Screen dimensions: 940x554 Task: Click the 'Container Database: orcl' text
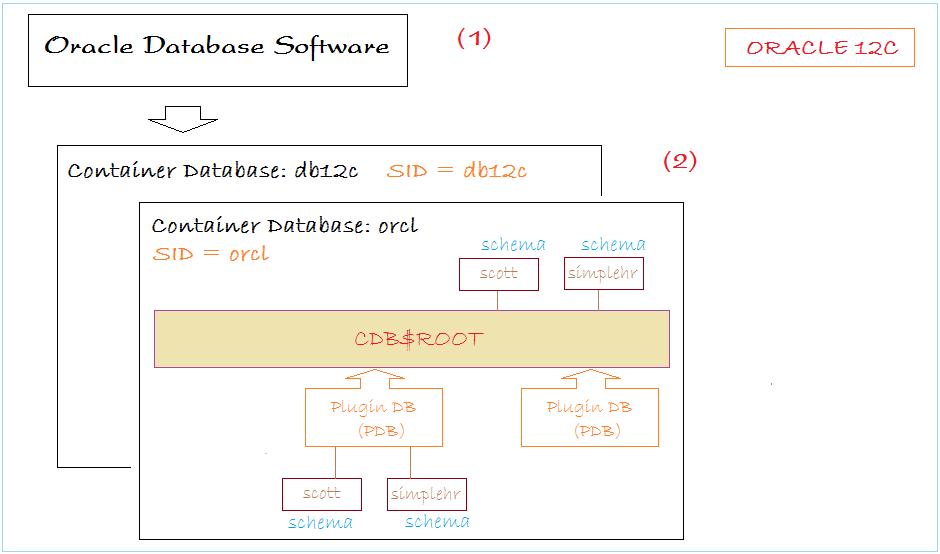(285, 226)
